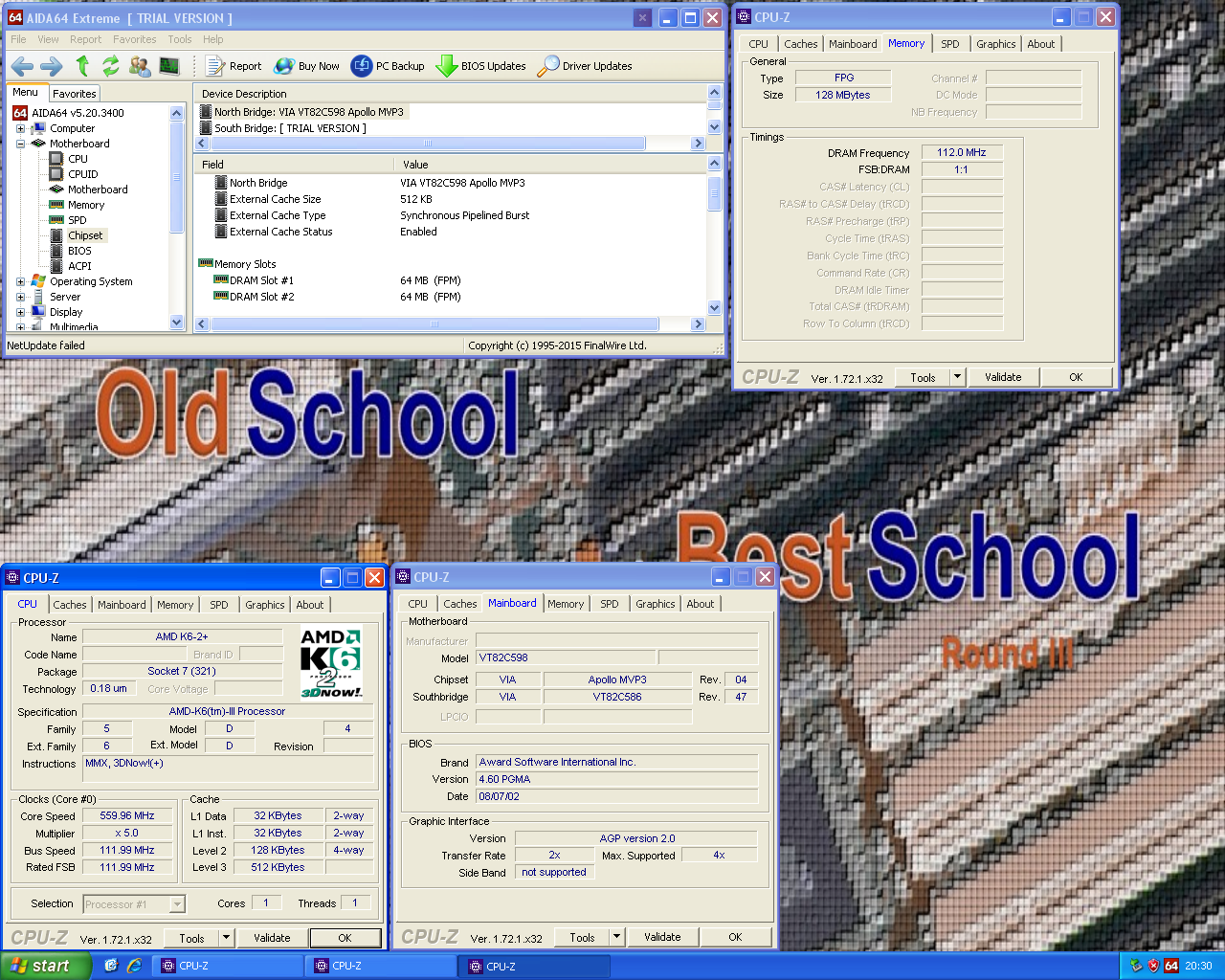The width and height of the screenshot is (1225, 980).
Task: Click the first CPU-Z taskbar button
Action: (x=227, y=966)
